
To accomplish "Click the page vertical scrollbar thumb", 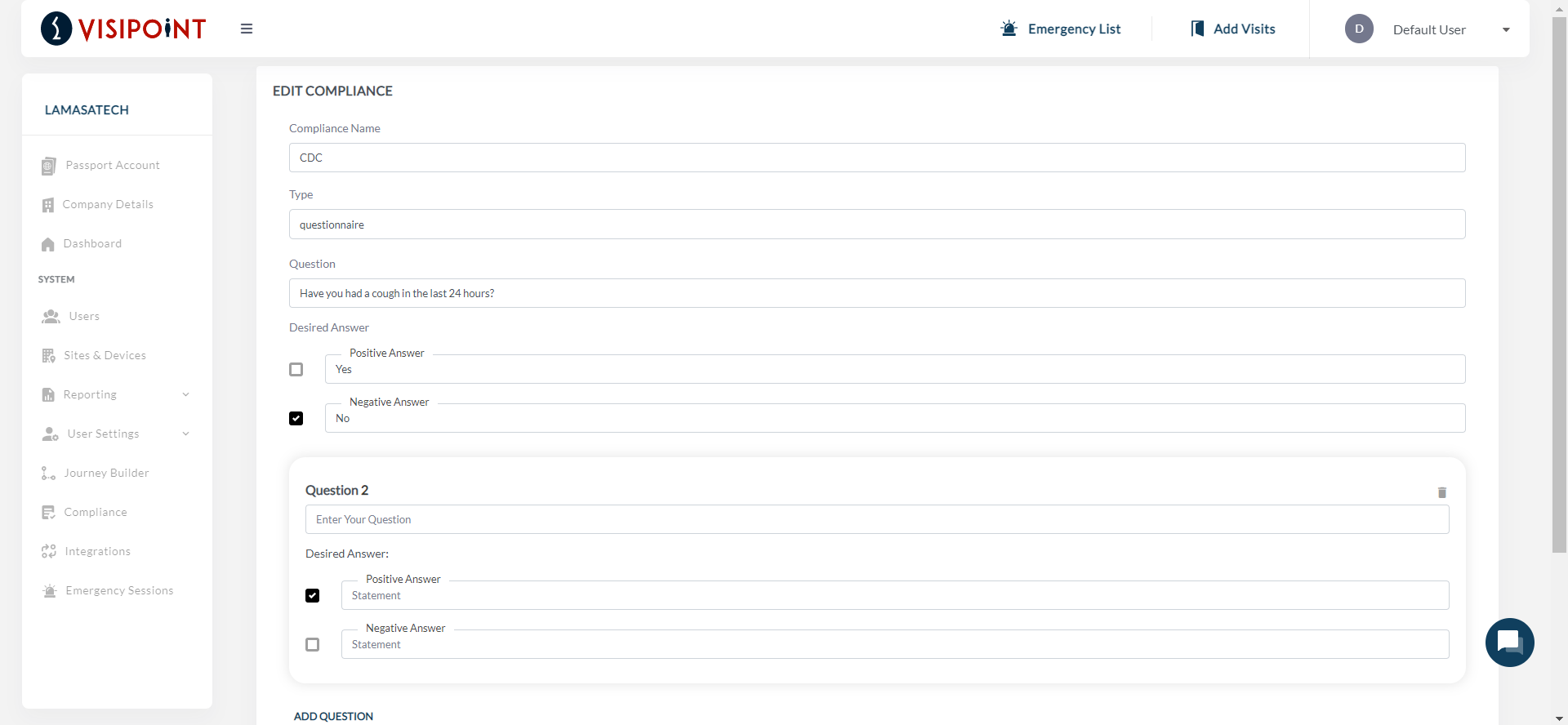I will pos(1559,286).
